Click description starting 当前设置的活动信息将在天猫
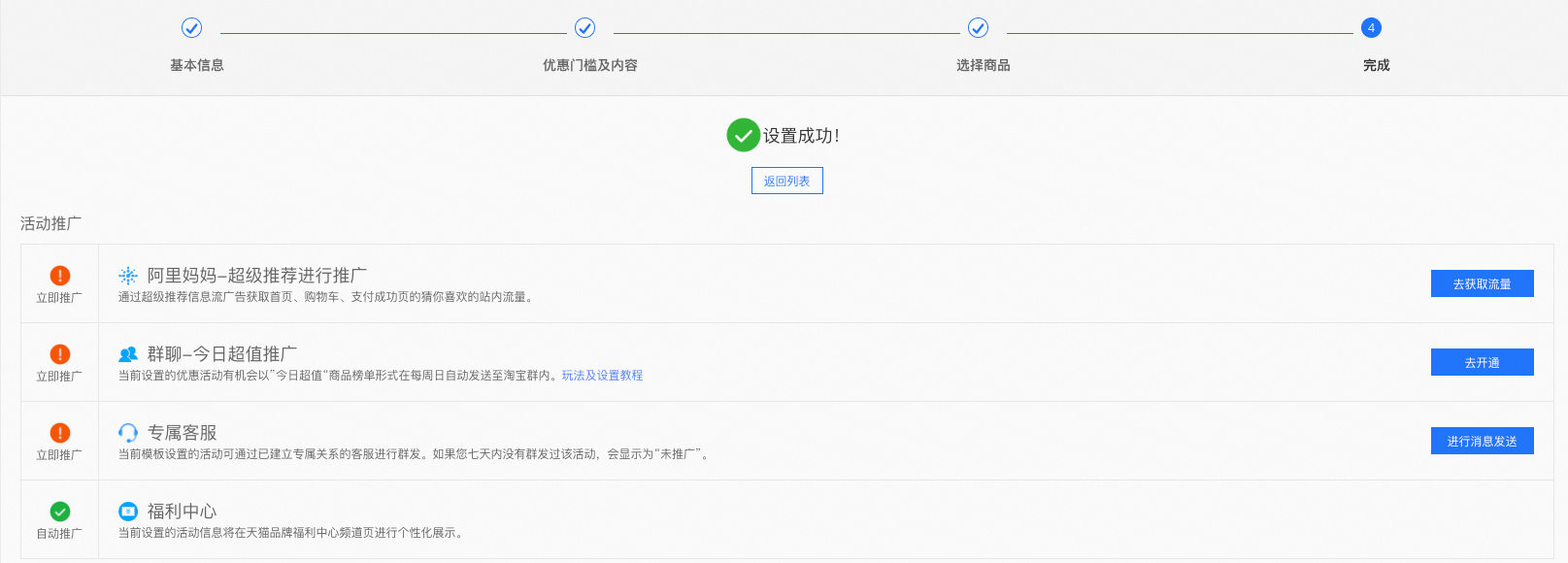The height and width of the screenshot is (563, 1568). [x=292, y=533]
